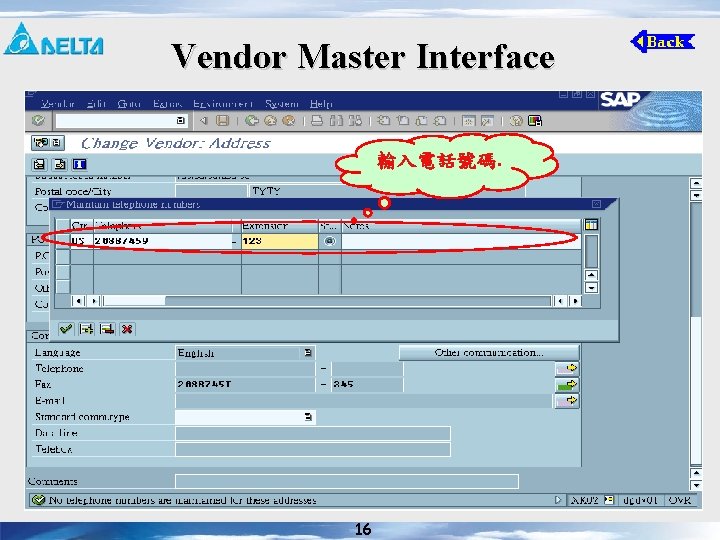Click the Extension column header
This screenshot has width=720, height=540.
tap(280, 225)
